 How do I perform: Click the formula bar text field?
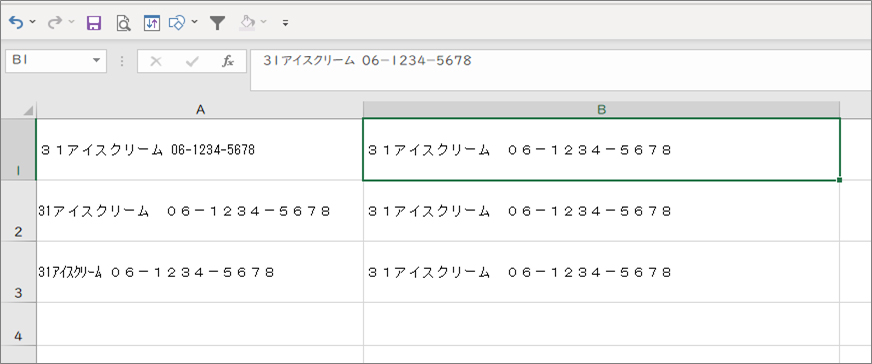tap(561, 69)
